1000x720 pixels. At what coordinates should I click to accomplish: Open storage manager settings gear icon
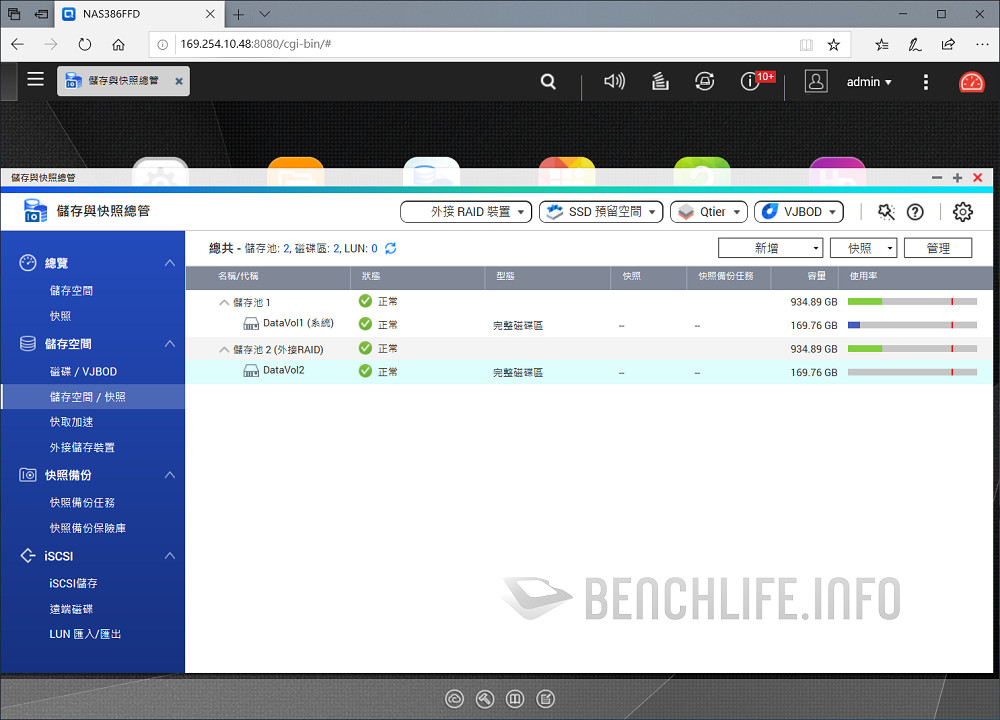pyautogui.click(x=962, y=212)
